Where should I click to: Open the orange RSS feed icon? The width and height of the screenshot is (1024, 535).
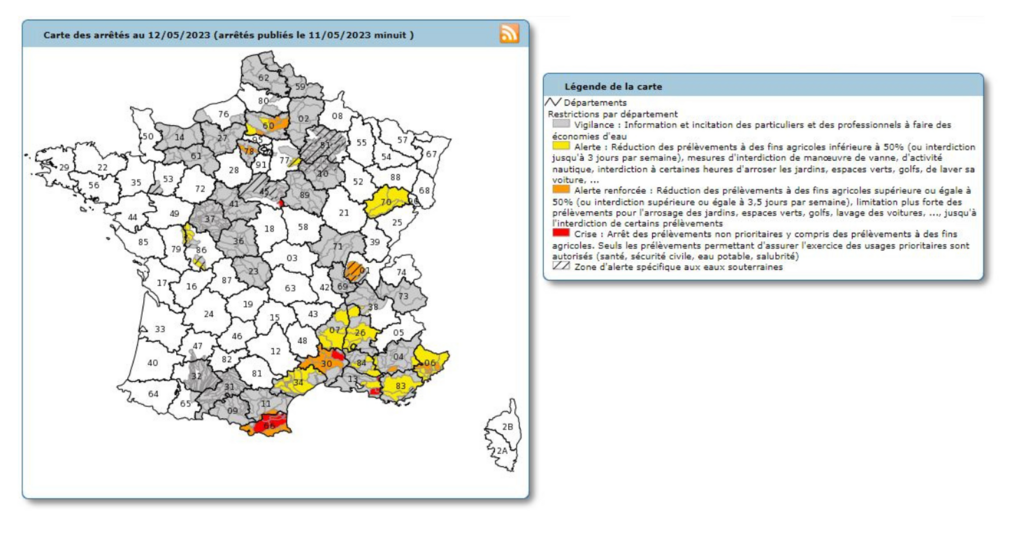[509, 34]
